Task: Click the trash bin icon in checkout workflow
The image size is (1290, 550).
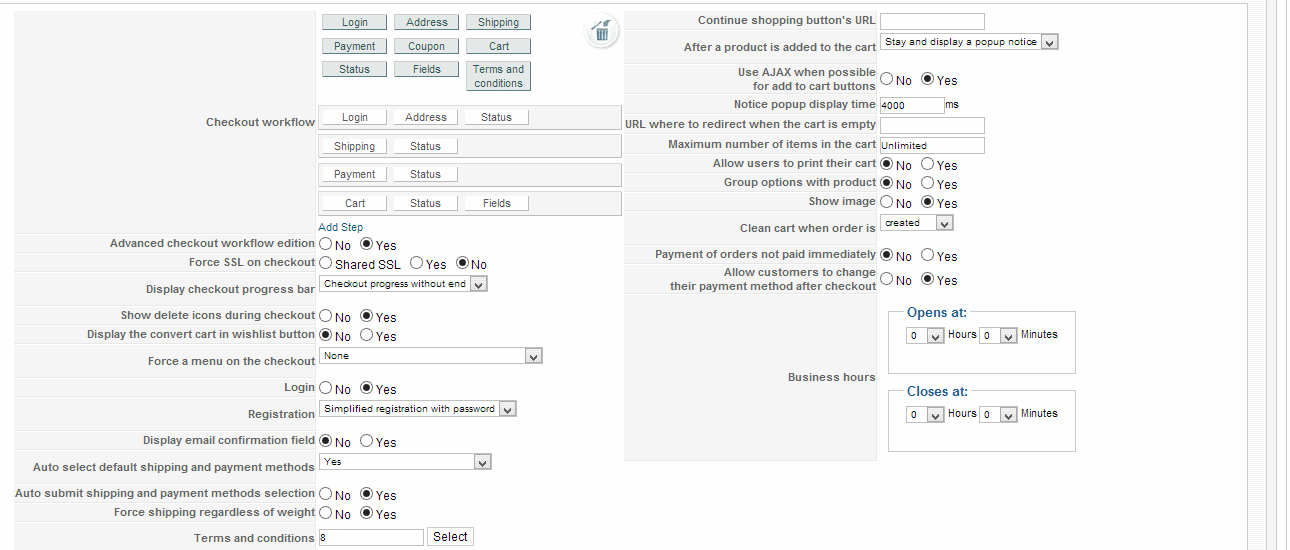Action: click(601, 32)
